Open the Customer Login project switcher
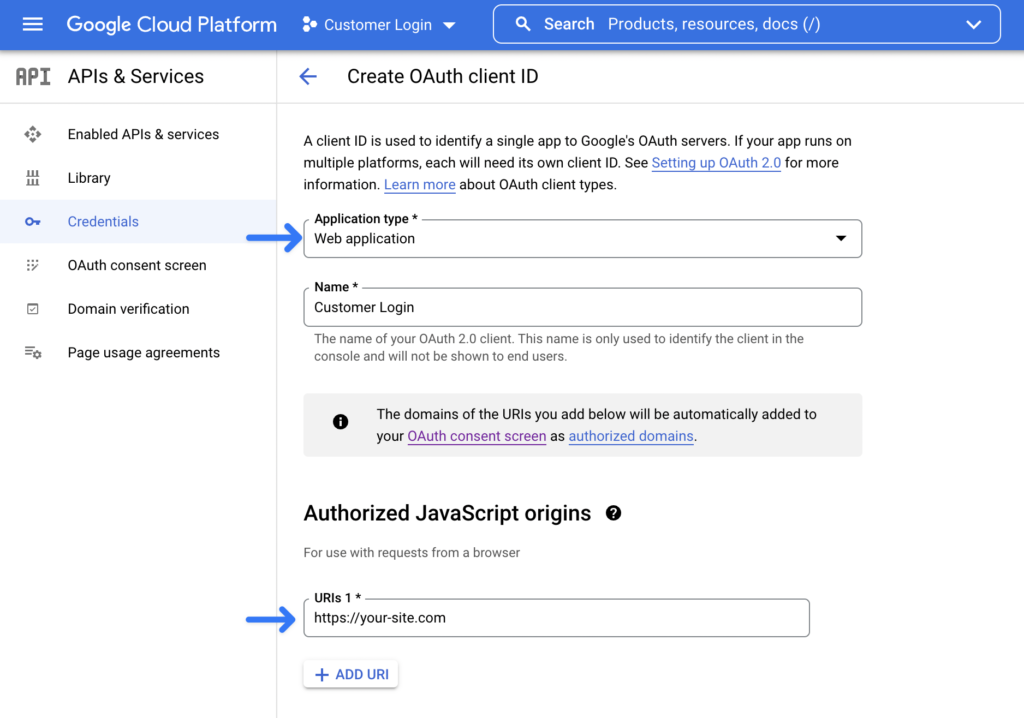 coord(378,24)
